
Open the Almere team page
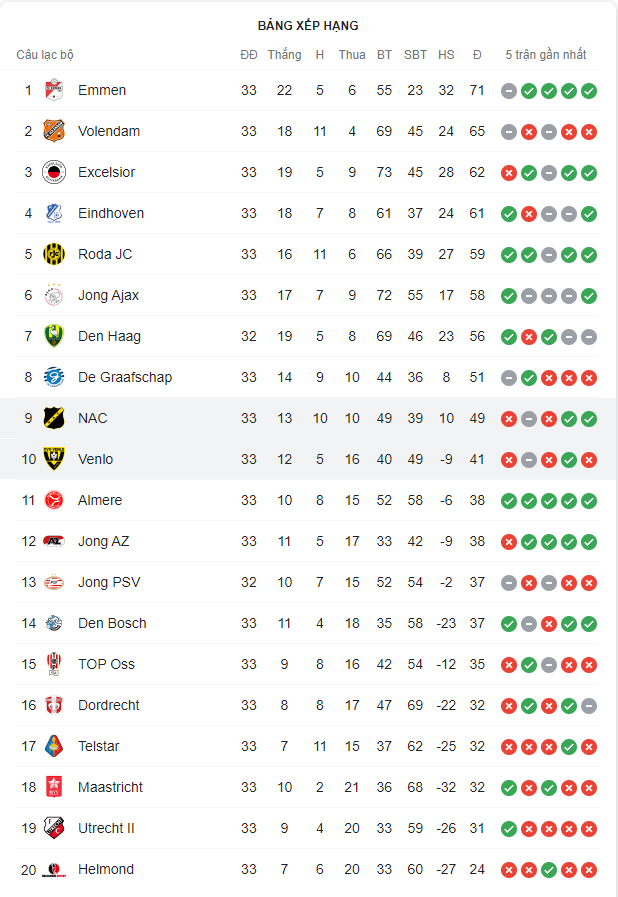click(x=99, y=500)
